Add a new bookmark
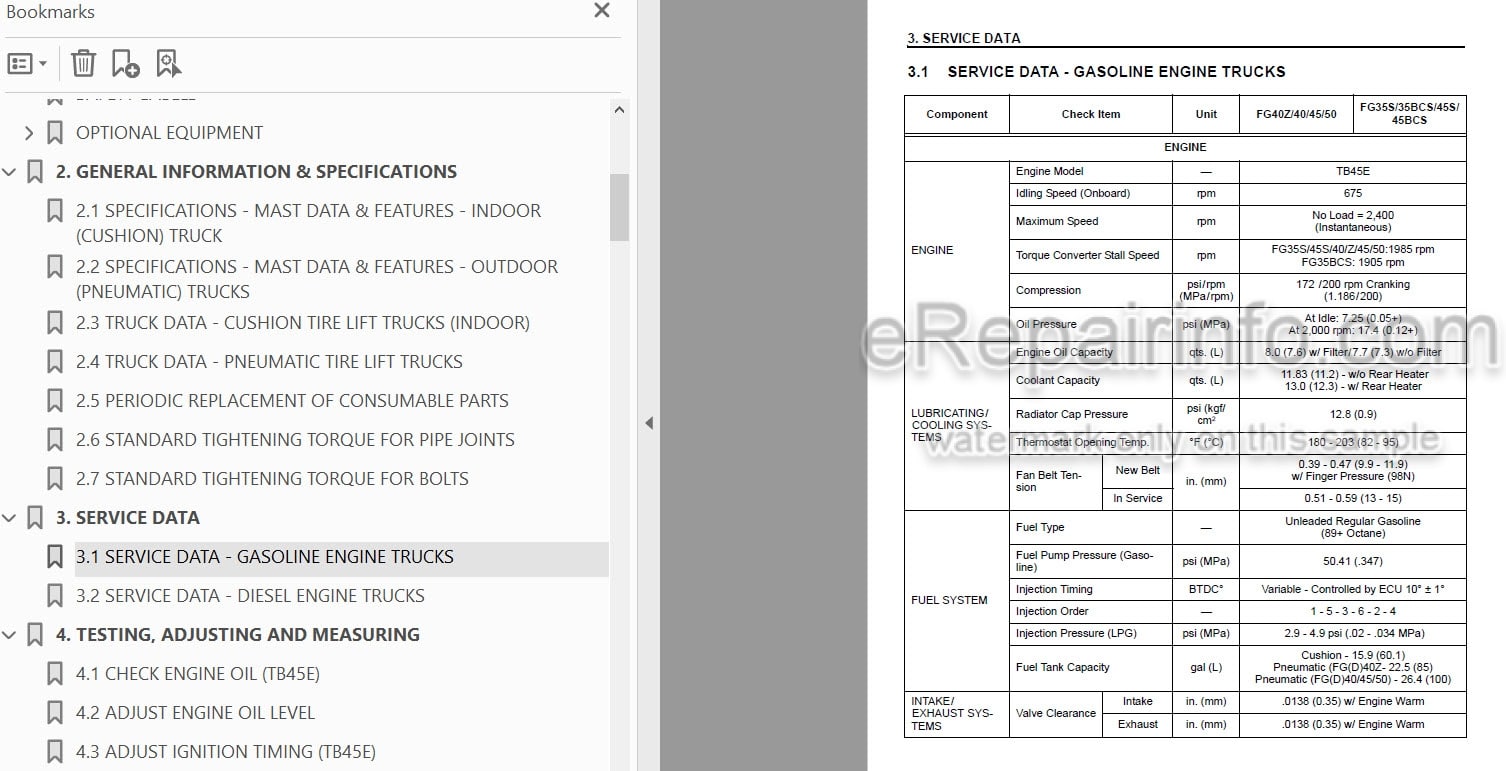The width and height of the screenshot is (1506, 771). click(125, 64)
